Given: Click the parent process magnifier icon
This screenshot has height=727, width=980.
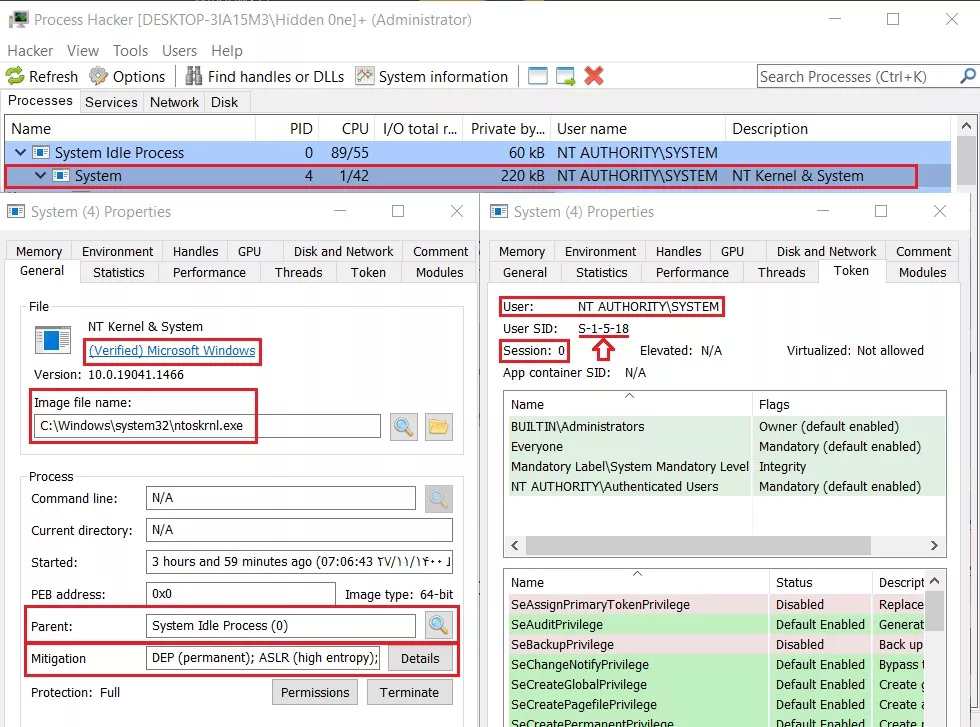Looking at the screenshot, I should tap(438, 625).
